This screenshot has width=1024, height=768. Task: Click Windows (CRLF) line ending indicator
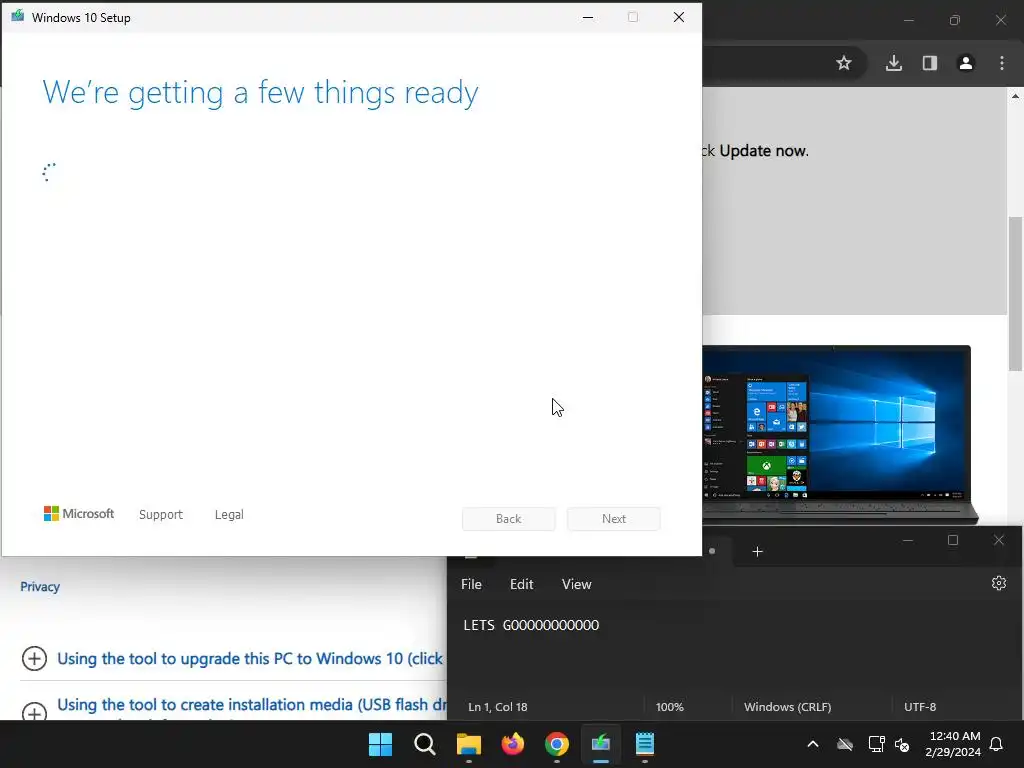[x=788, y=707]
